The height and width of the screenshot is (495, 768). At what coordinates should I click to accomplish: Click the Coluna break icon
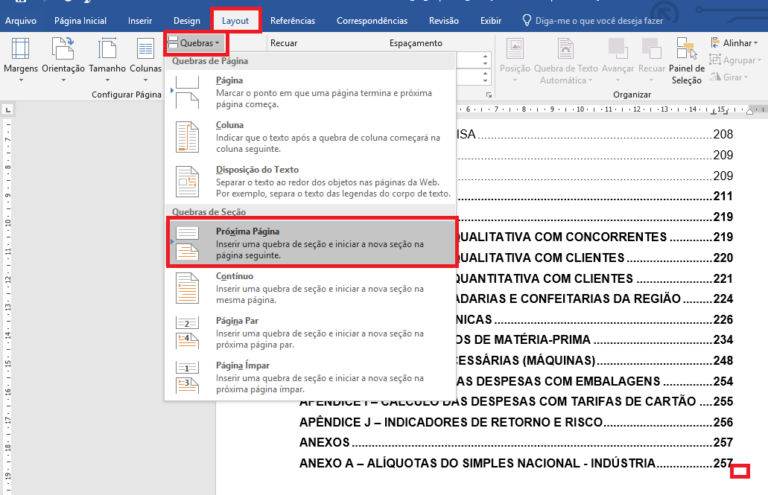[x=187, y=137]
